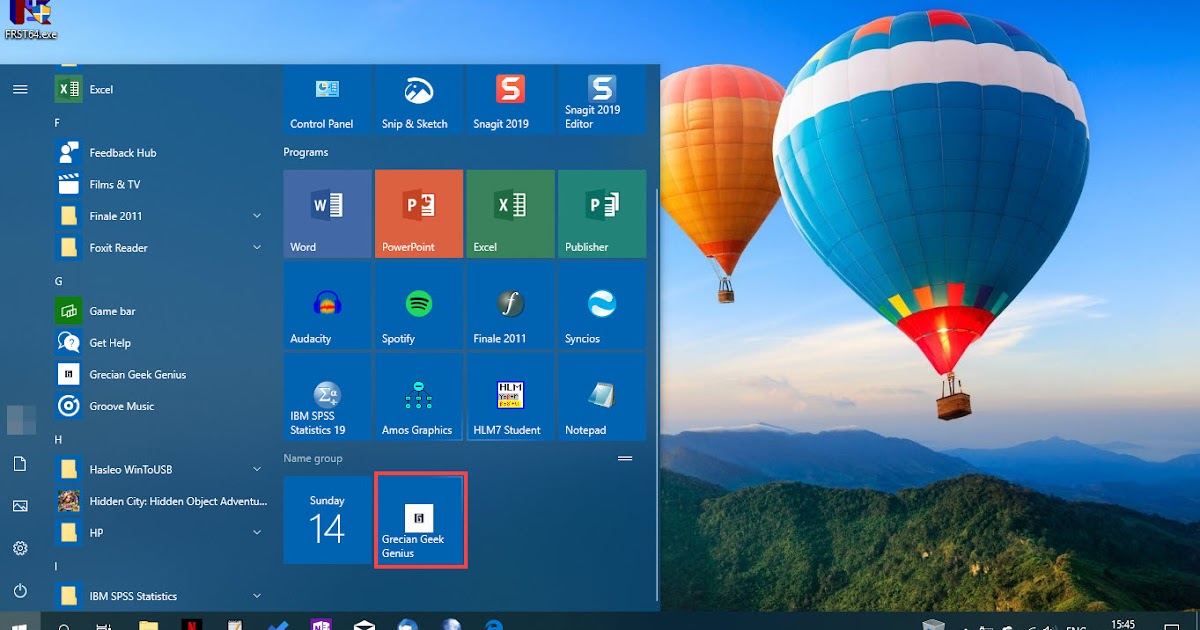Expand the Finale 2011 folder

256,215
